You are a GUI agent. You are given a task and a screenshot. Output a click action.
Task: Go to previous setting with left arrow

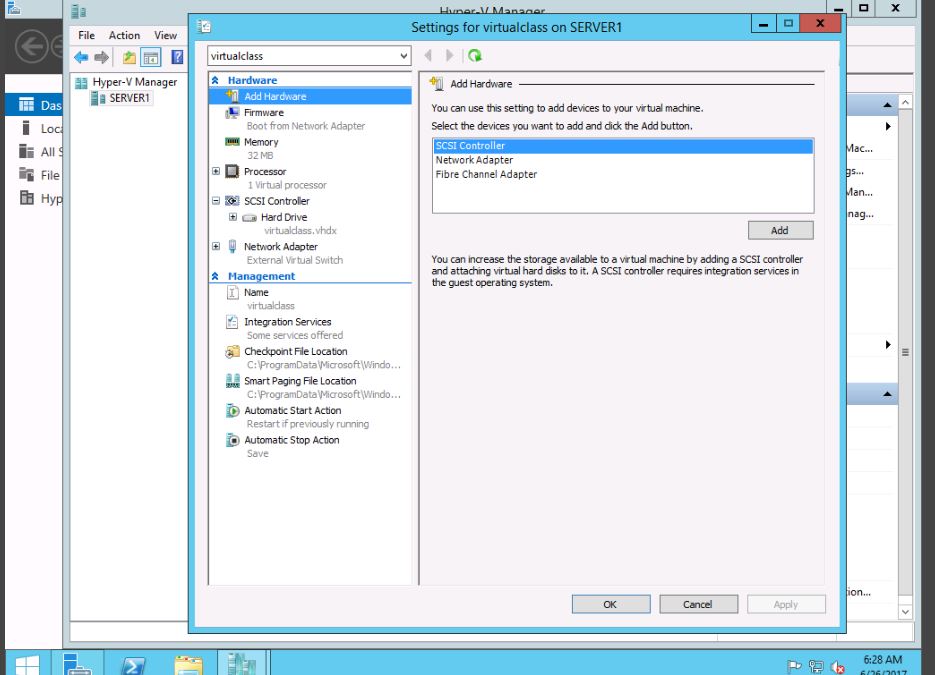(x=428, y=55)
